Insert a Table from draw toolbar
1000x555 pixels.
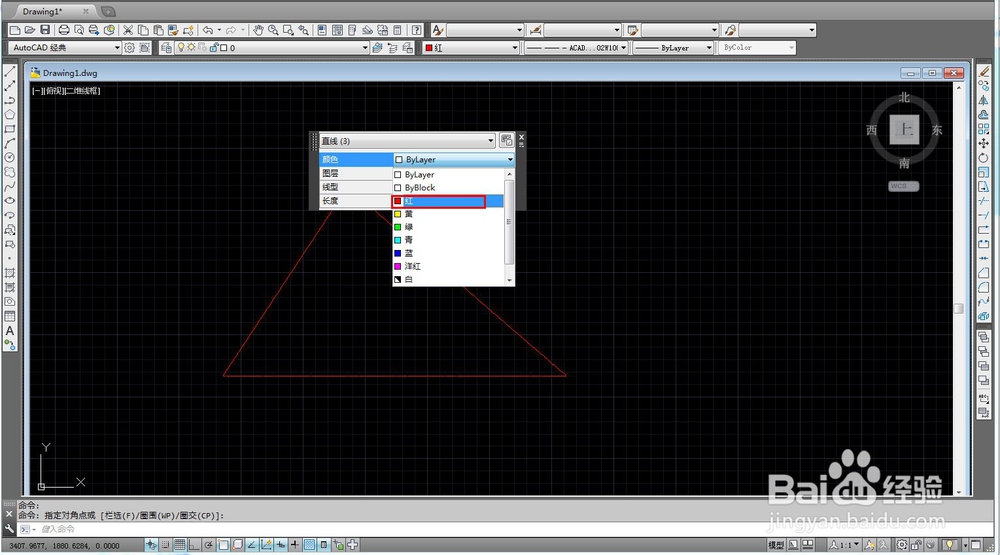point(10,316)
